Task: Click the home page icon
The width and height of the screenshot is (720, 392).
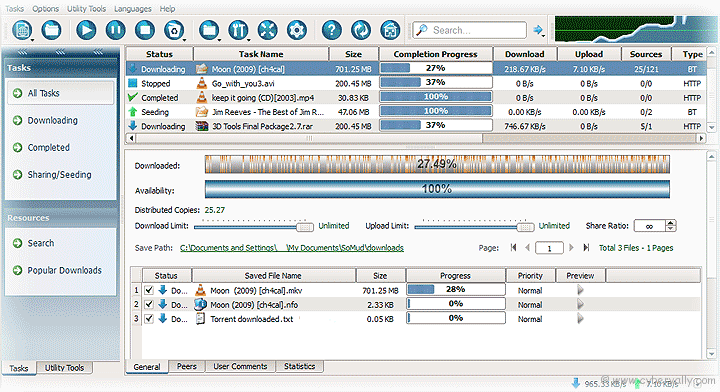Action: pyautogui.click(x=390, y=30)
